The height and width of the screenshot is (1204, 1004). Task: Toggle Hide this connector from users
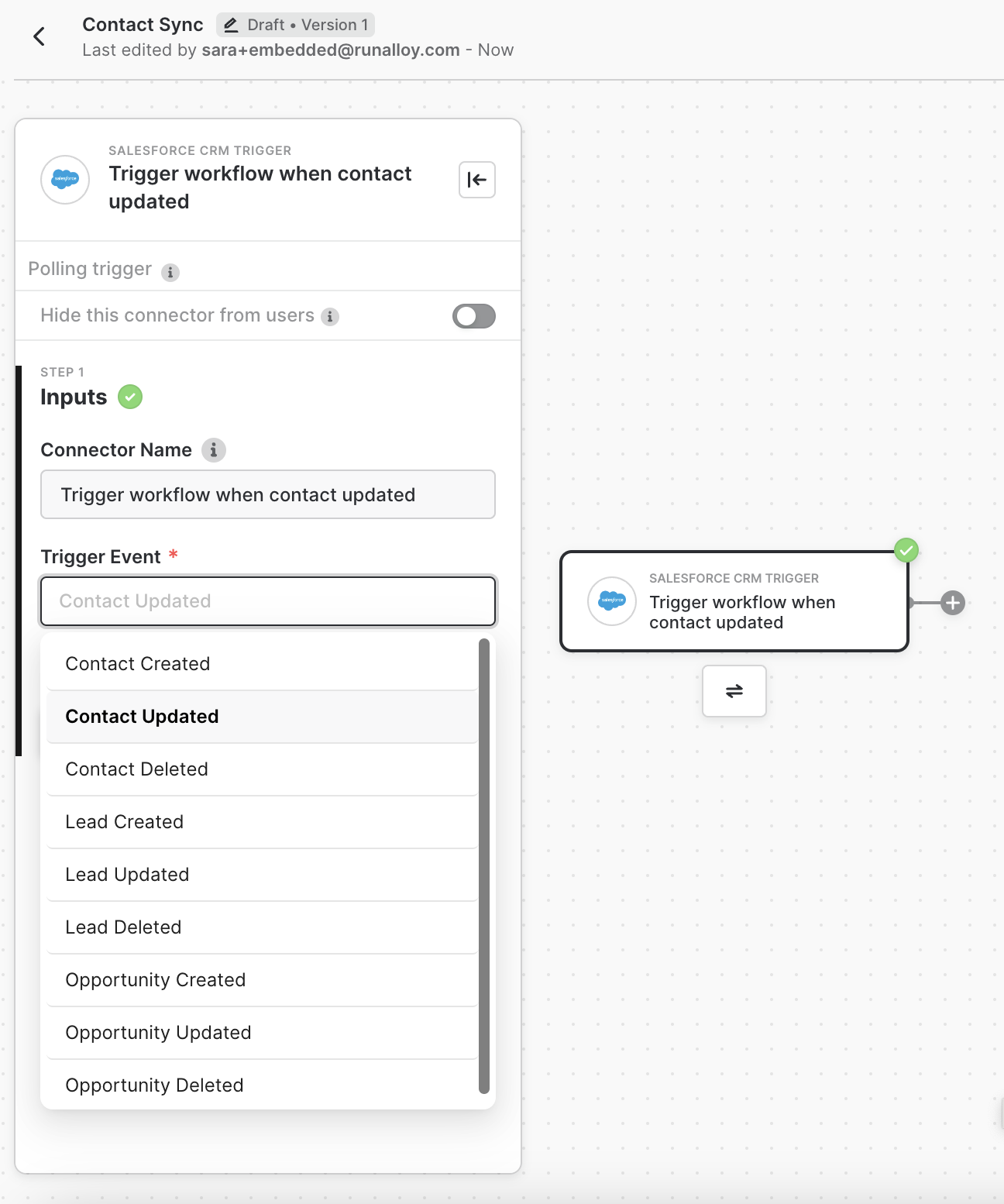click(x=474, y=316)
